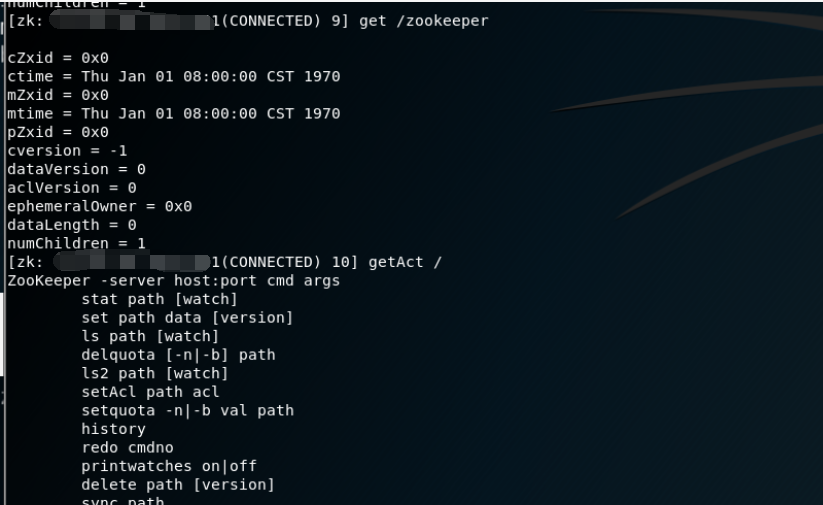Click the 'getAct /' command text
The image size is (823, 505).
(x=405, y=262)
